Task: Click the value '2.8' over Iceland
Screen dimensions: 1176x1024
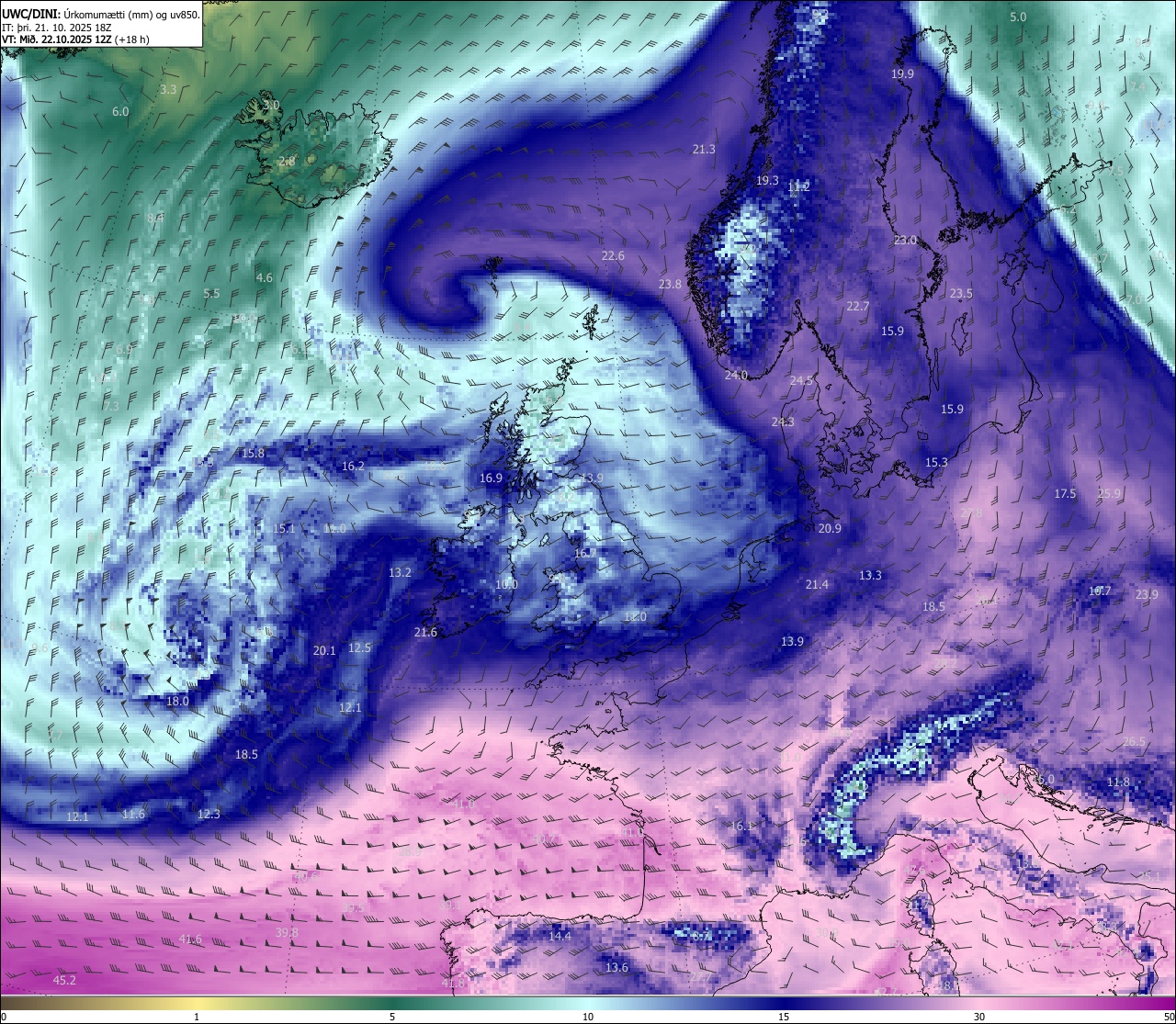Action: coord(287,161)
